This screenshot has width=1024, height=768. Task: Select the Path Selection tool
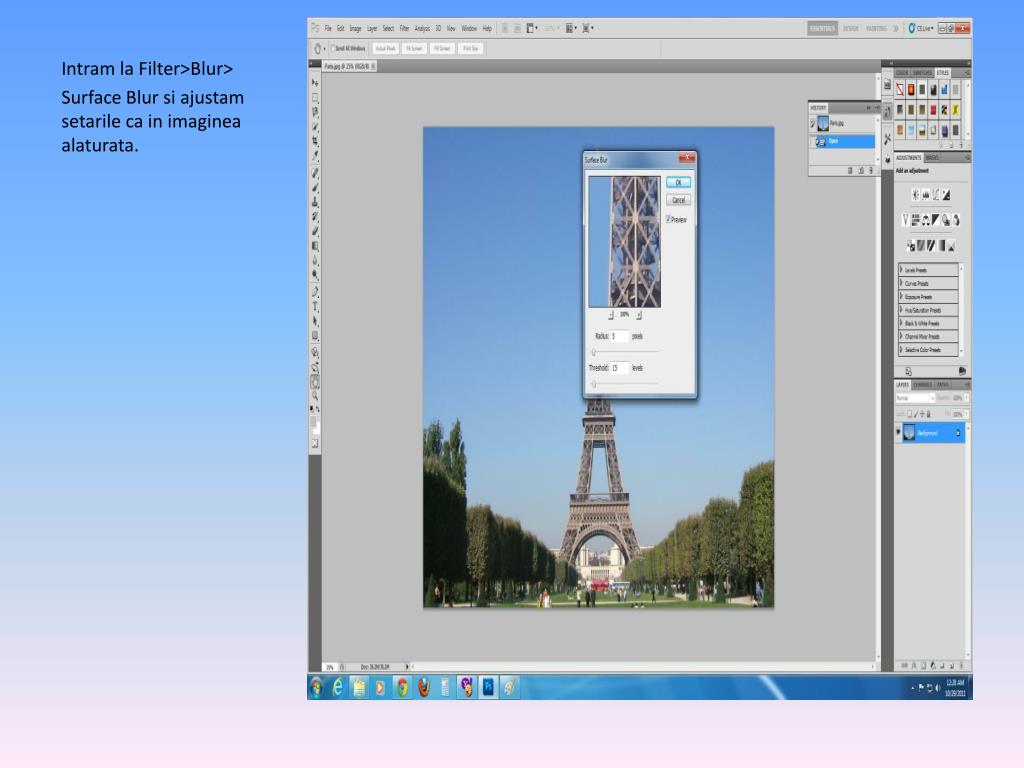coord(315,321)
